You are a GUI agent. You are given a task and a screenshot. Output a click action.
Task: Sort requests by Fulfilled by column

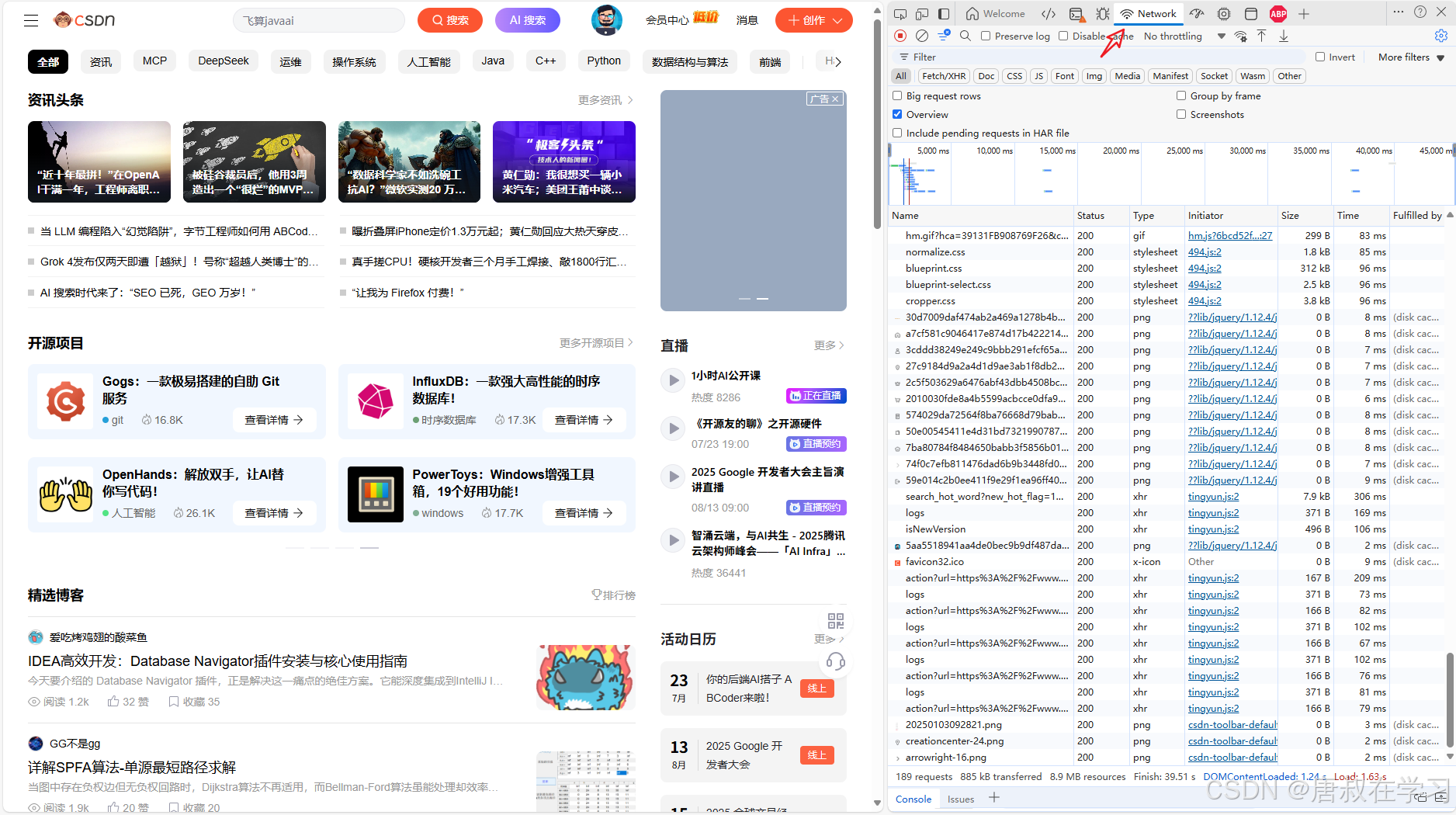coord(1417,215)
